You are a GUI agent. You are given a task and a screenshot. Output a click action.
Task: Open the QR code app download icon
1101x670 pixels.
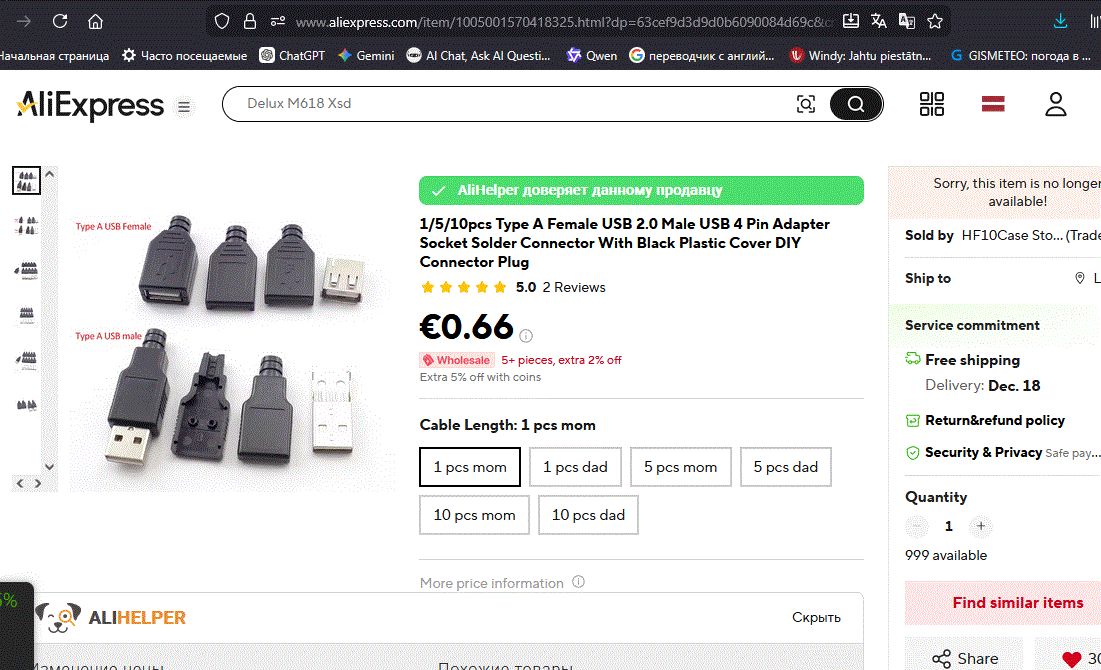point(931,104)
